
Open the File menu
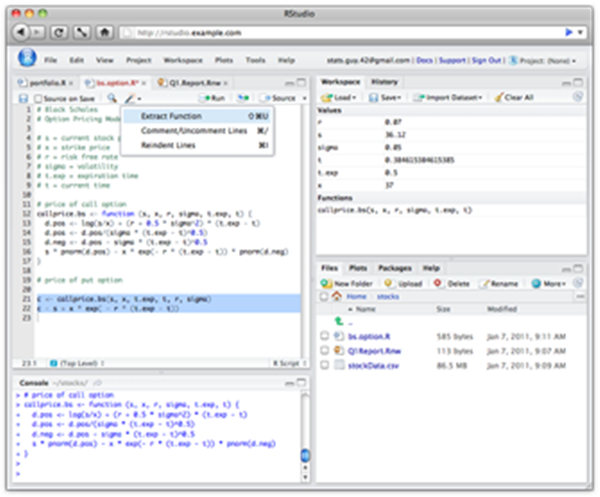point(50,60)
